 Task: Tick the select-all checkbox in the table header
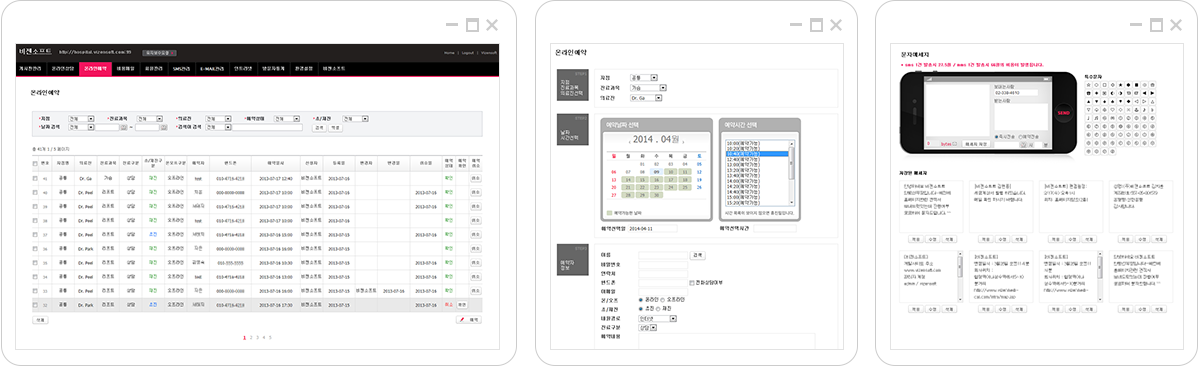36,162
